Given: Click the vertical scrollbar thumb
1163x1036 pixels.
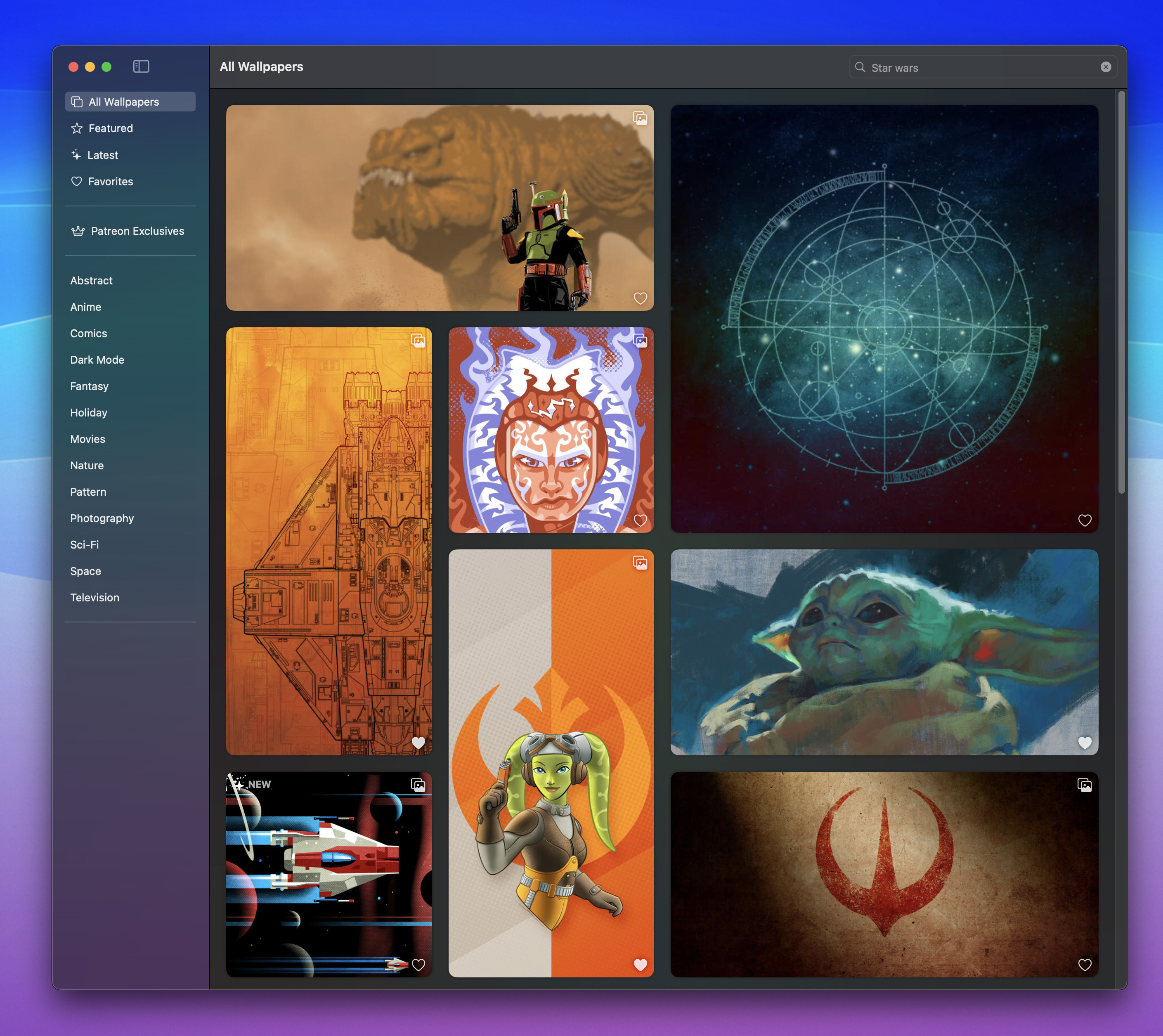Looking at the screenshot, I should point(1121,292).
